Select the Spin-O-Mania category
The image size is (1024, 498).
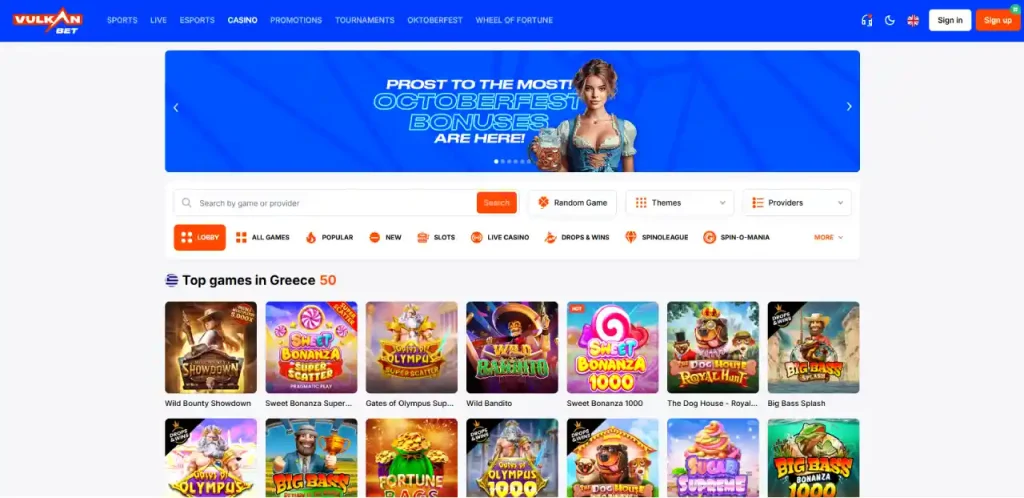click(x=736, y=238)
